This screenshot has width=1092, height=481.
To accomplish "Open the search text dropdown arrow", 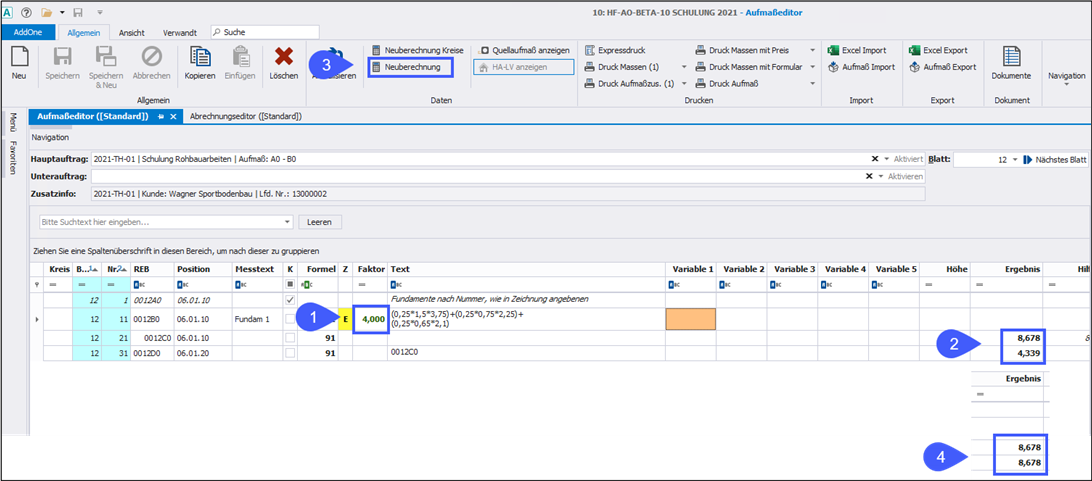I will coord(287,222).
